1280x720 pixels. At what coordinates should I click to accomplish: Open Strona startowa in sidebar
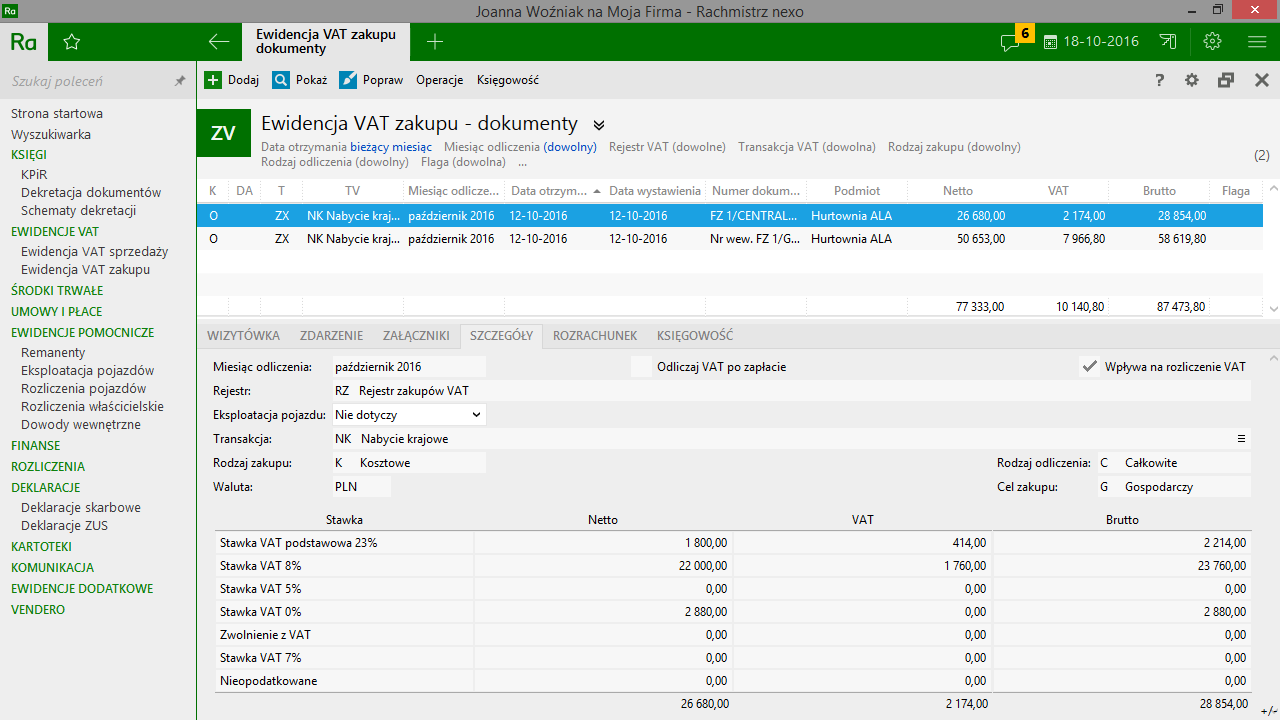57,114
